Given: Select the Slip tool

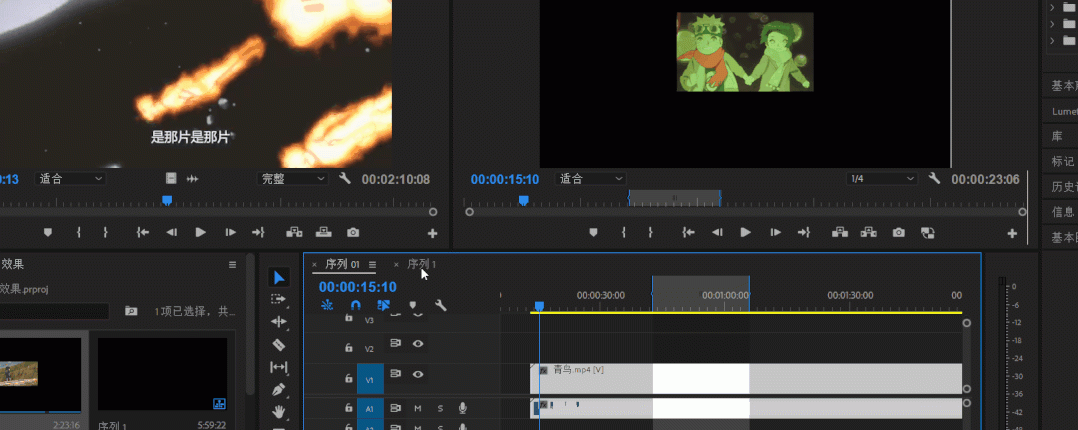Looking at the screenshot, I should tap(278, 367).
